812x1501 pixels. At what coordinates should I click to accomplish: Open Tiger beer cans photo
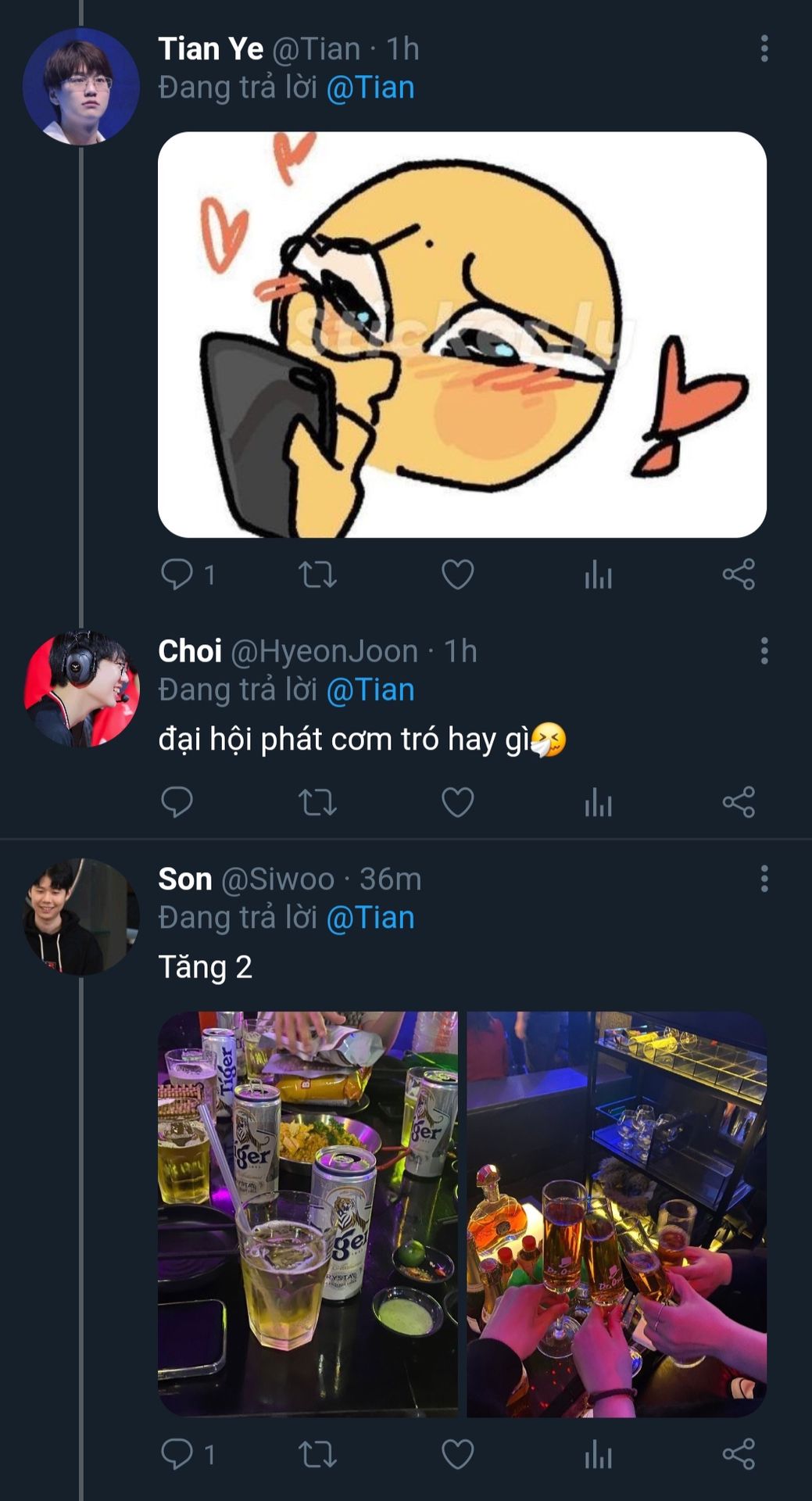click(x=308, y=1213)
